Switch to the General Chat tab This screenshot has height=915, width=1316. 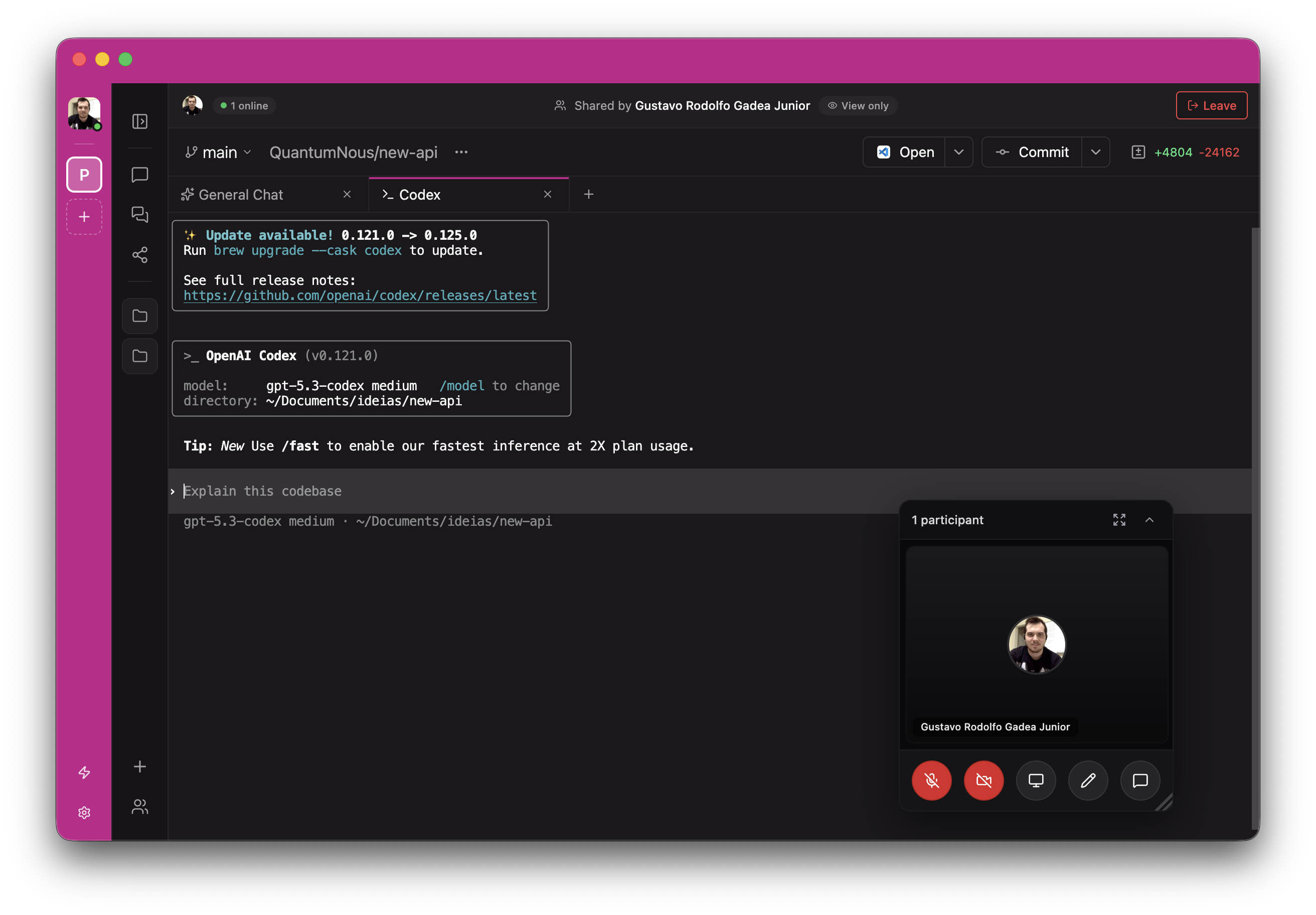click(x=268, y=195)
